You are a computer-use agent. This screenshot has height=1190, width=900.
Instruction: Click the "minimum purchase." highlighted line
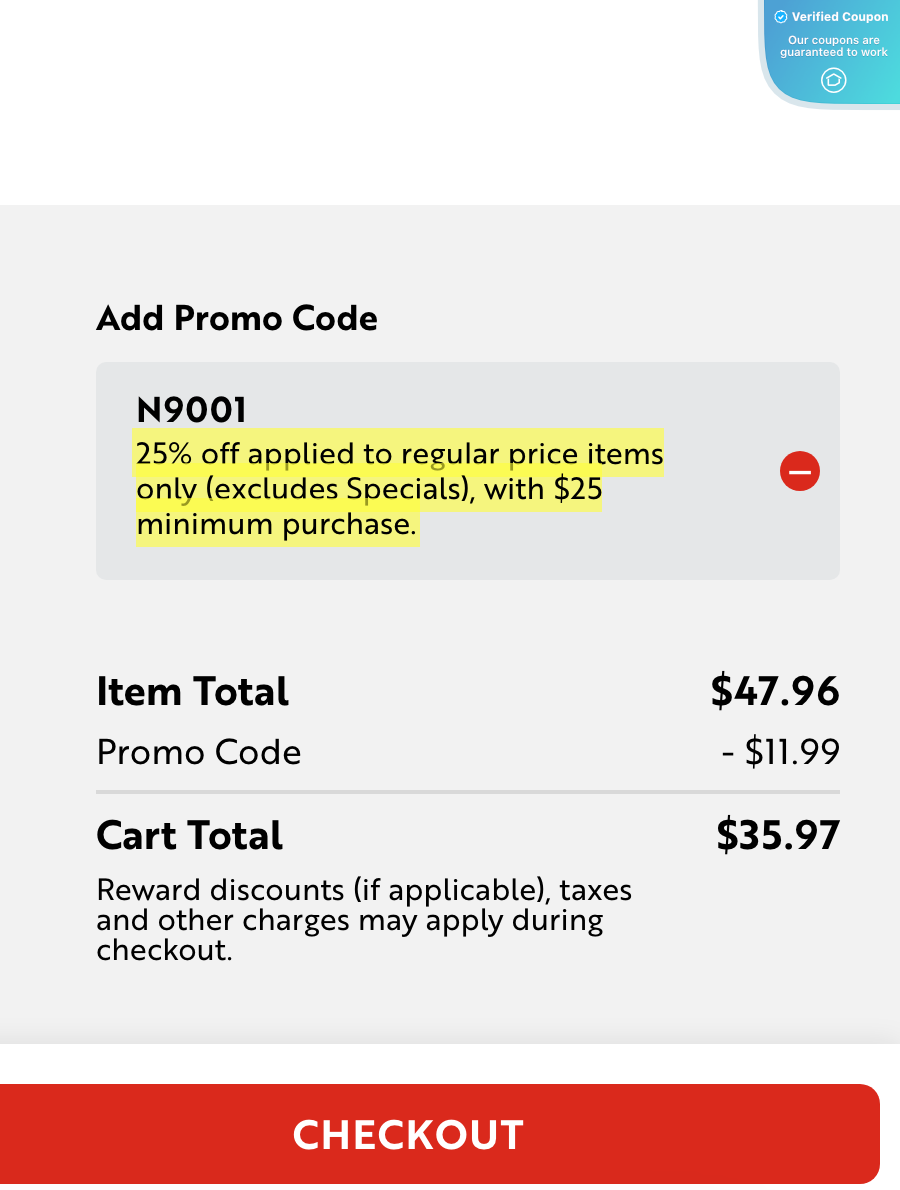(276, 525)
